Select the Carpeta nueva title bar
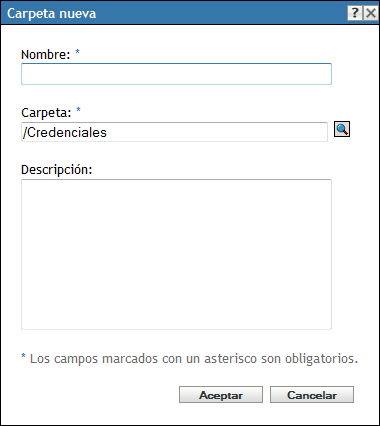Image resolution: width=380 pixels, height=426 pixels. (190, 14)
